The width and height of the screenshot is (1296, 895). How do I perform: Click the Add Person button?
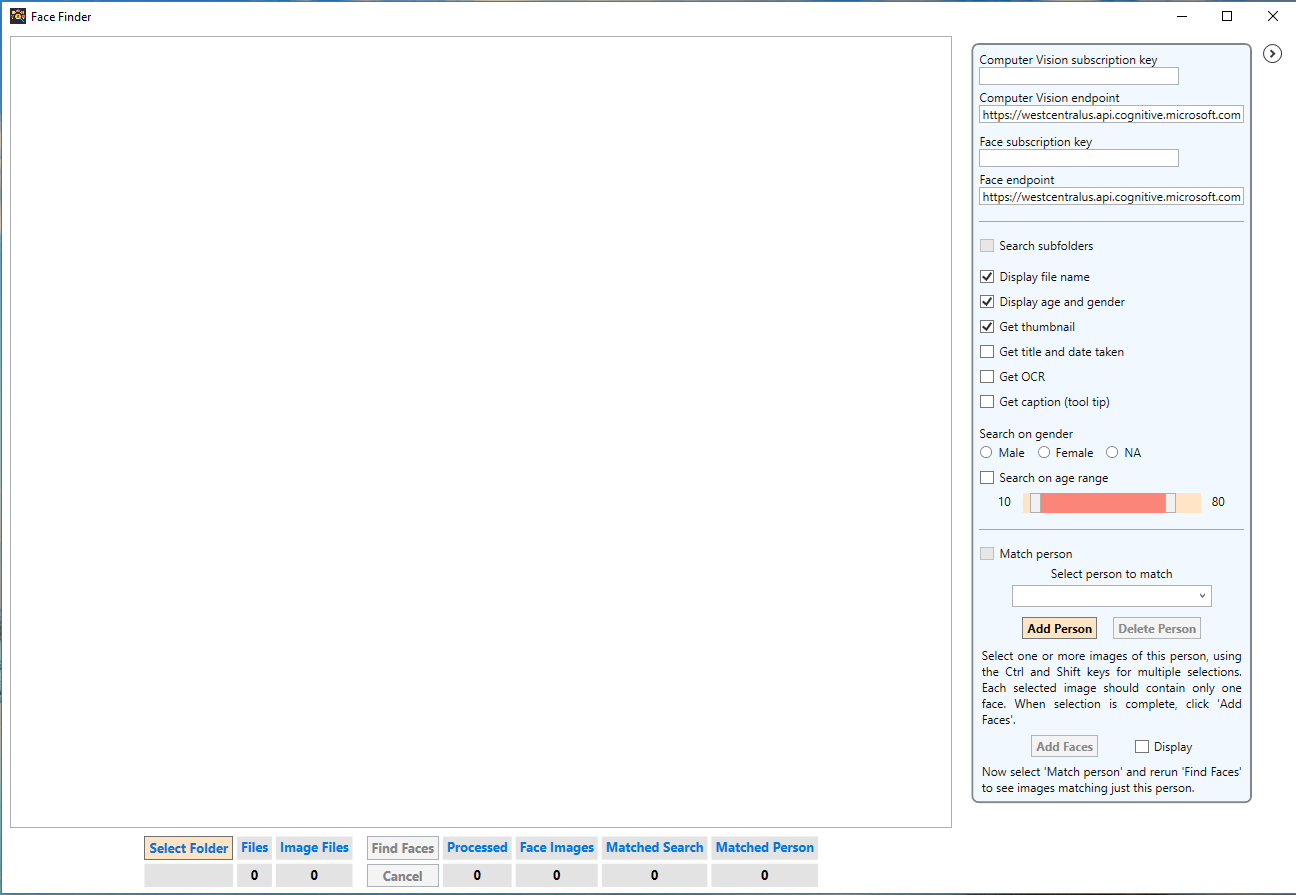click(x=1060, y=629)
